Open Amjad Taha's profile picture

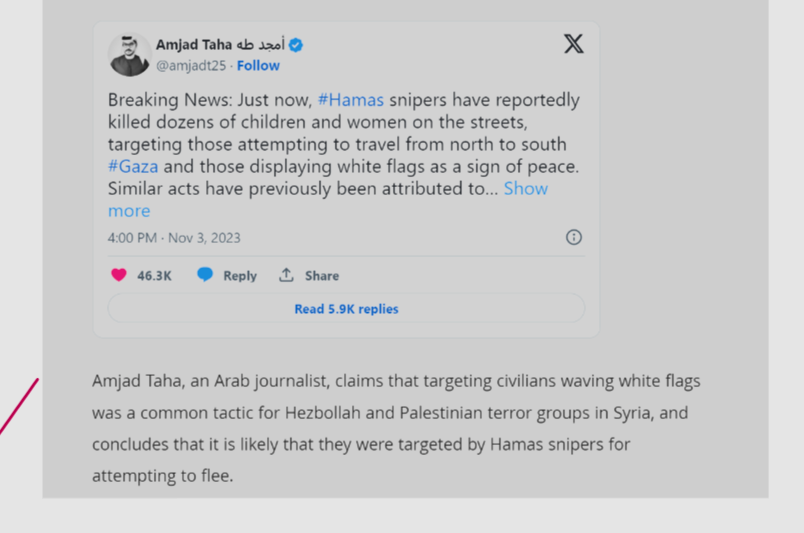point(130,55)
